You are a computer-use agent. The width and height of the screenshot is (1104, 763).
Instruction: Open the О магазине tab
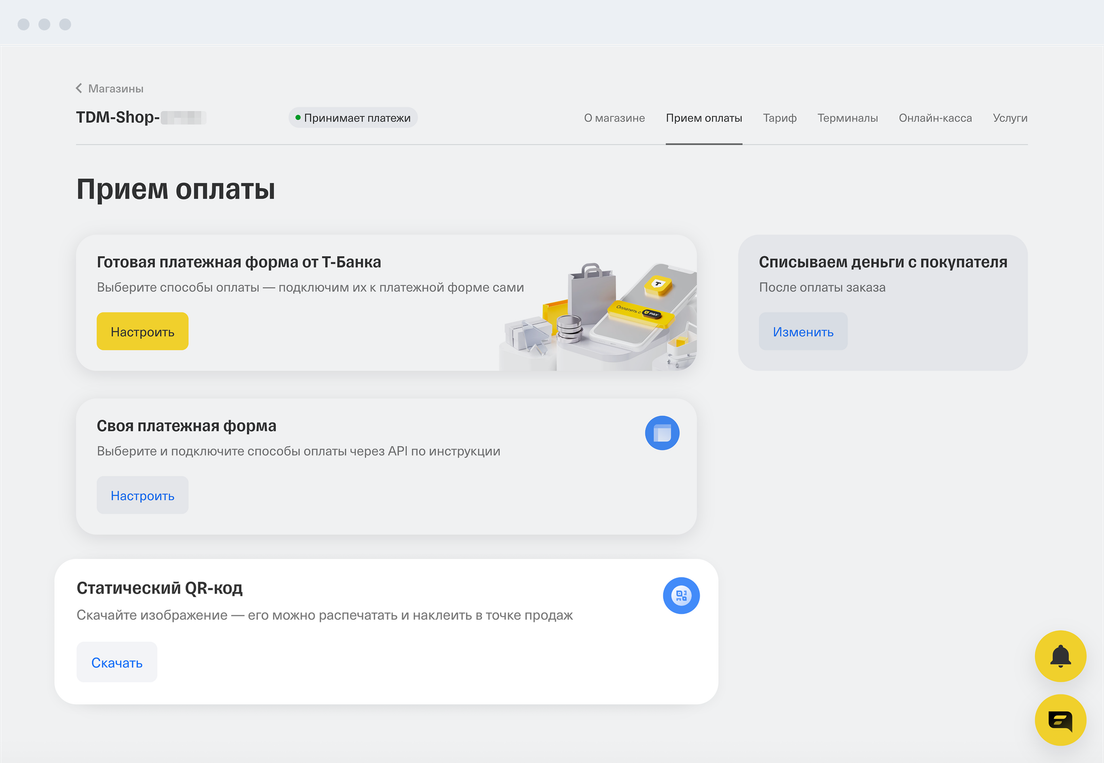(614, 118)
